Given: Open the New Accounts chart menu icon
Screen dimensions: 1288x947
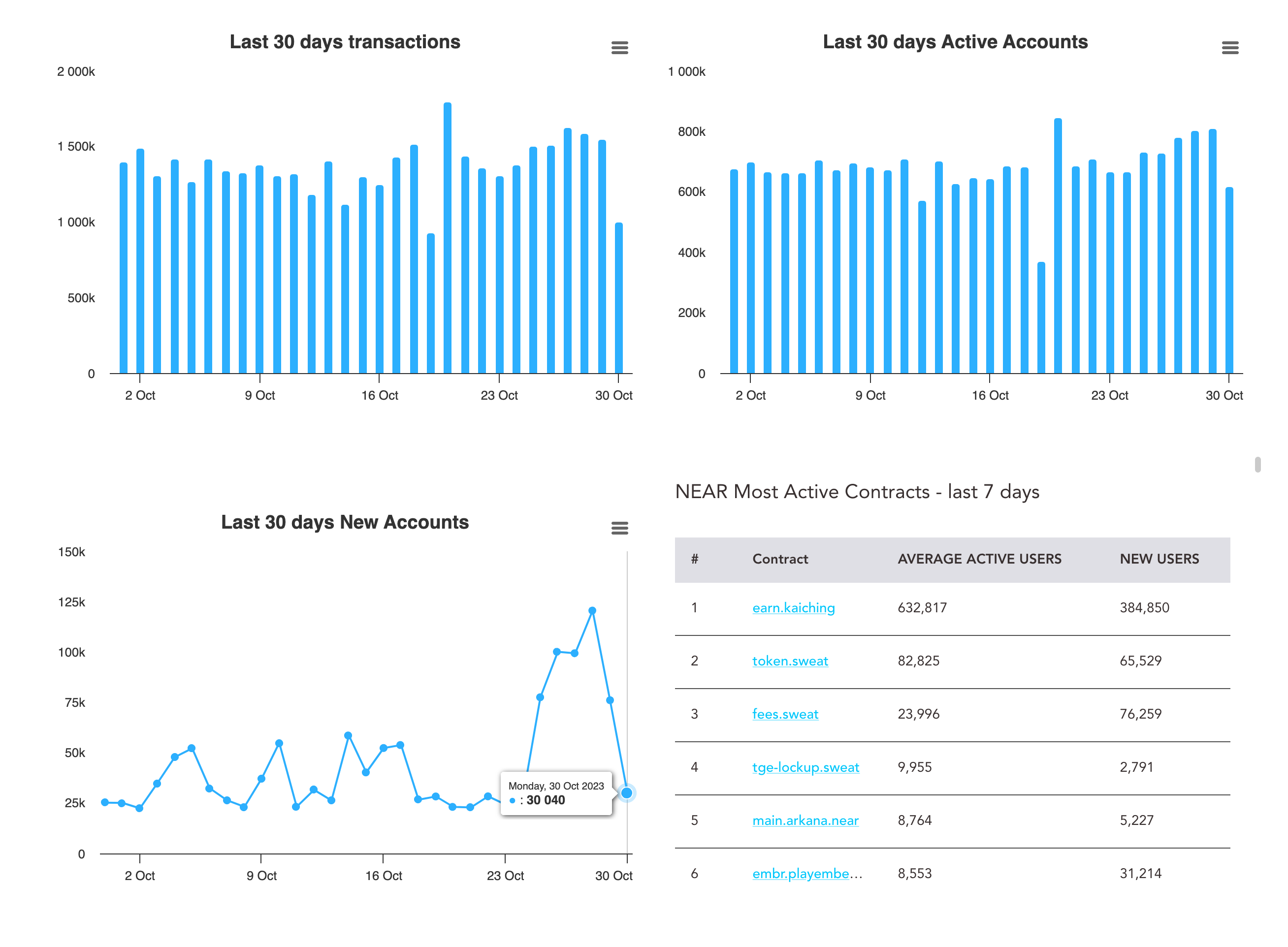Looking at the screenshot, I should coord(619,528).
